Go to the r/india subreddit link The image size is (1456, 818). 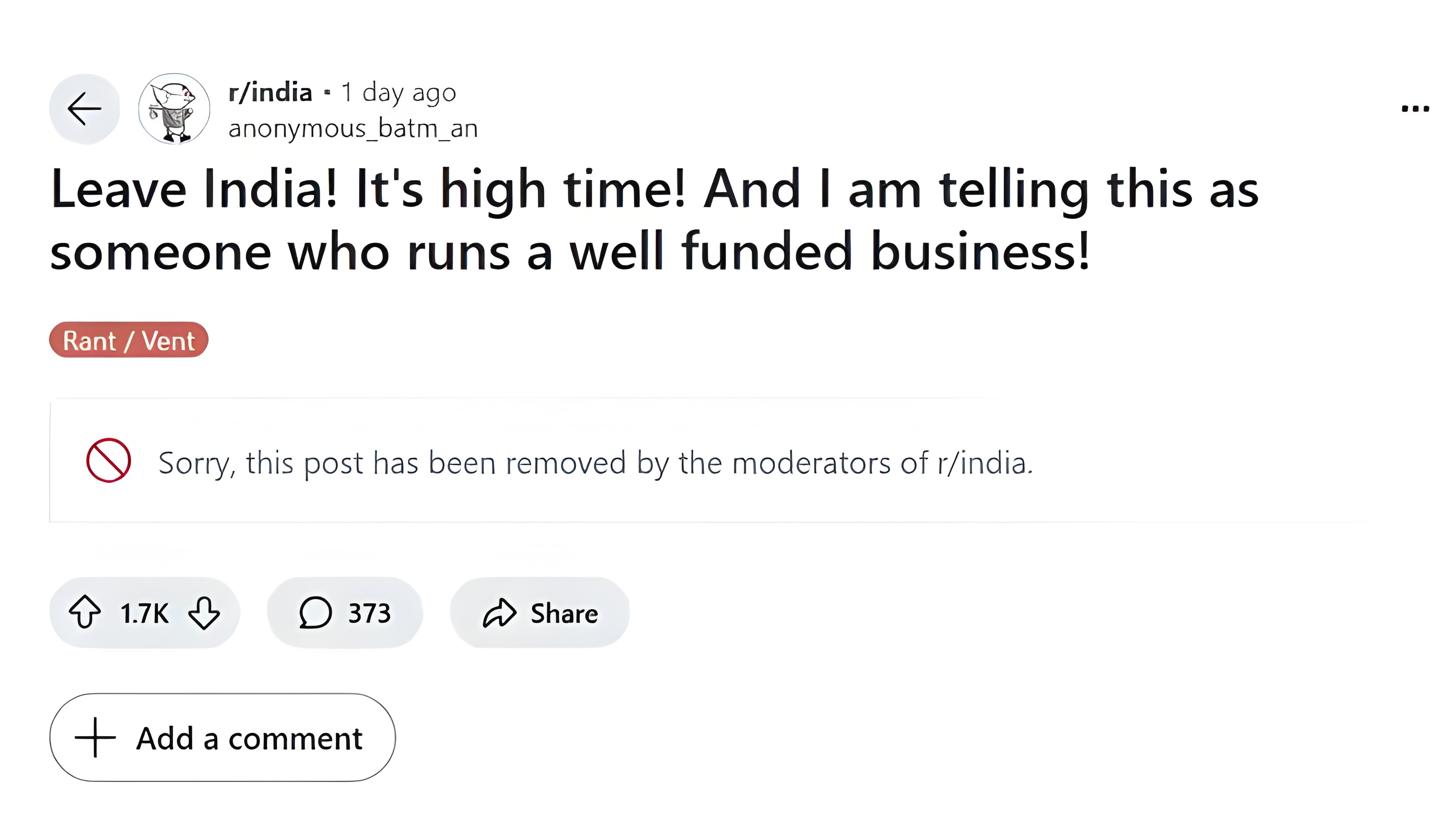click(270, 92)
